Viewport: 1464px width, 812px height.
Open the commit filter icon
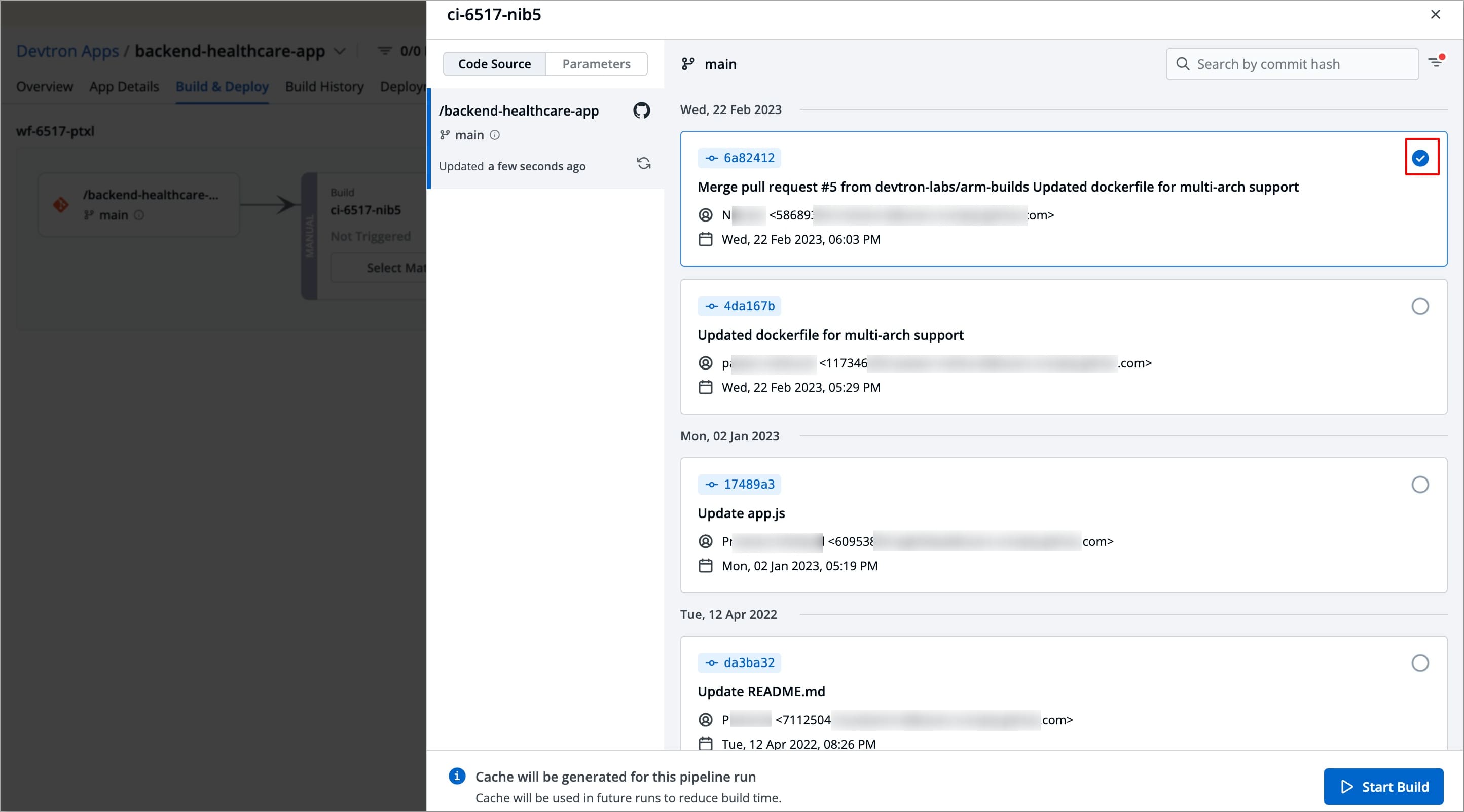(x=1436, y=62)
